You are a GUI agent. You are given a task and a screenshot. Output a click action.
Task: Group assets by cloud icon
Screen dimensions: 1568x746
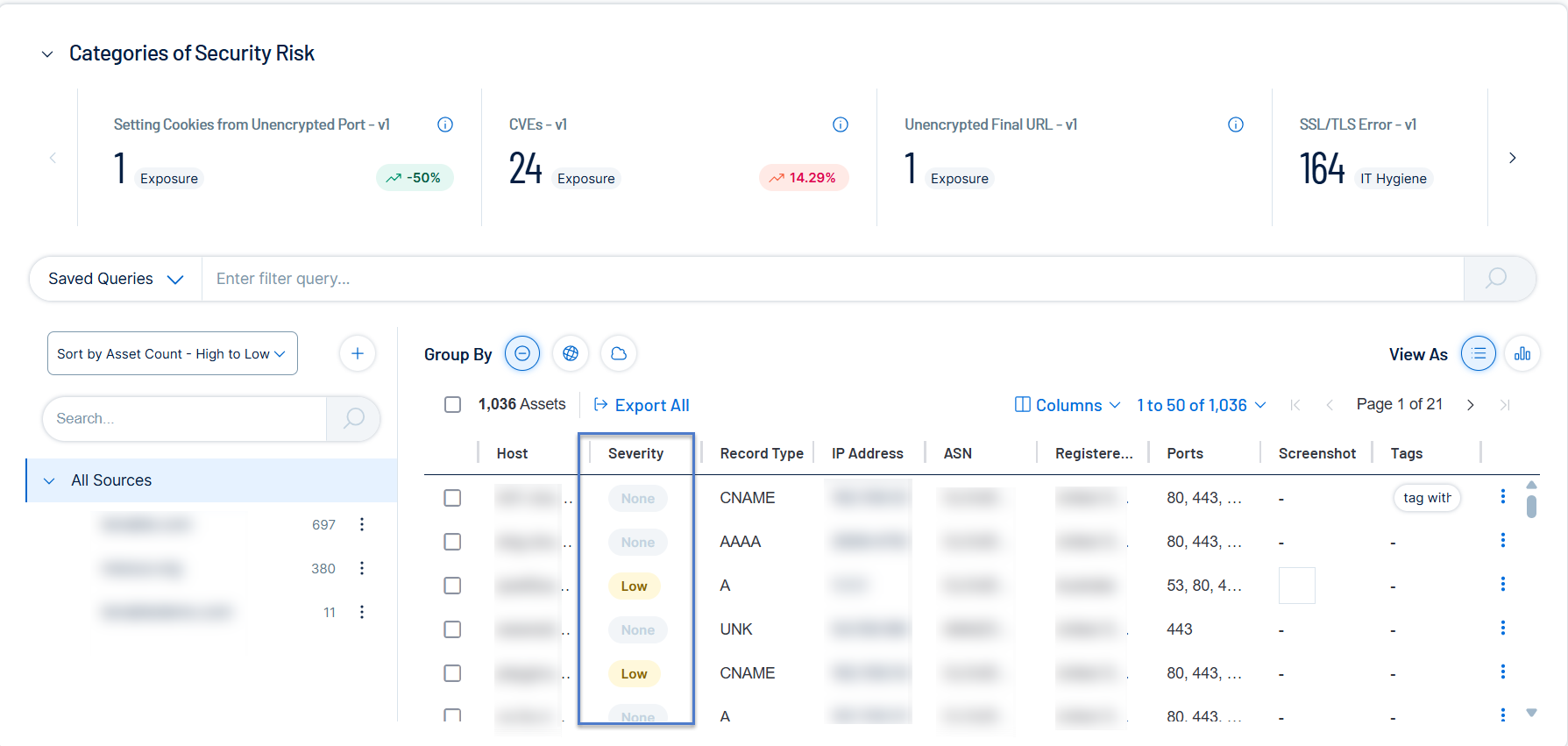619,353
